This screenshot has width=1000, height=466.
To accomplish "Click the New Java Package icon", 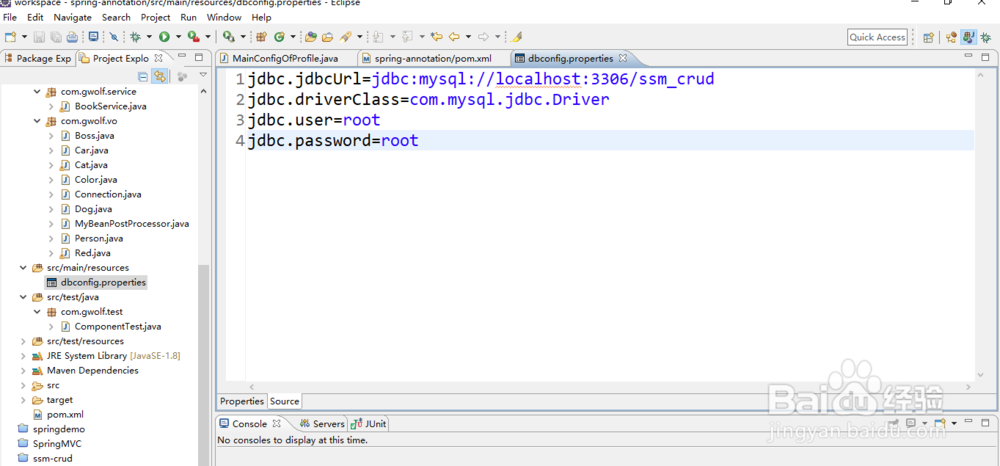I will click(x=261, y=37).
